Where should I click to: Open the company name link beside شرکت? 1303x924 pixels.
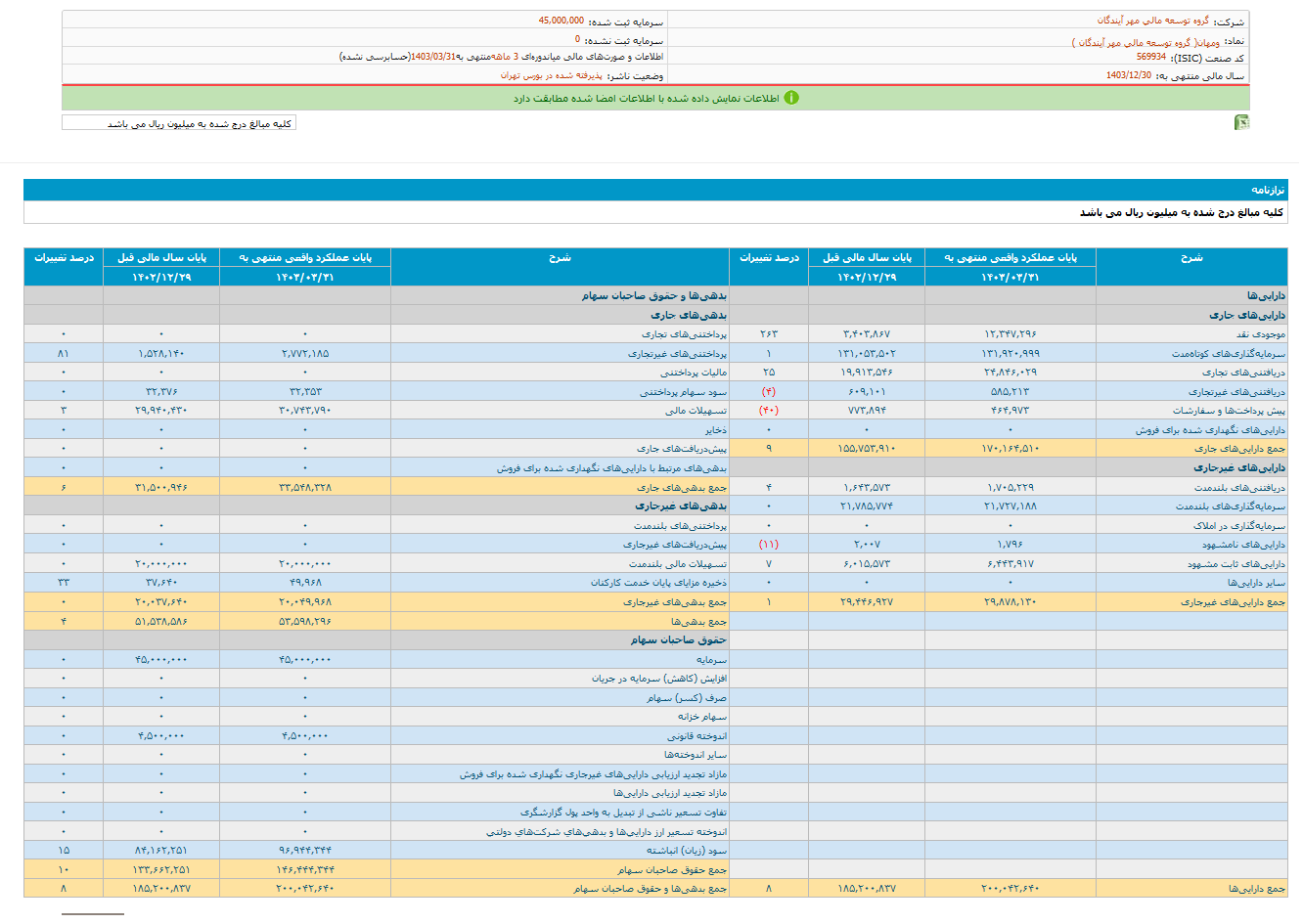[x=1152, y=21]
